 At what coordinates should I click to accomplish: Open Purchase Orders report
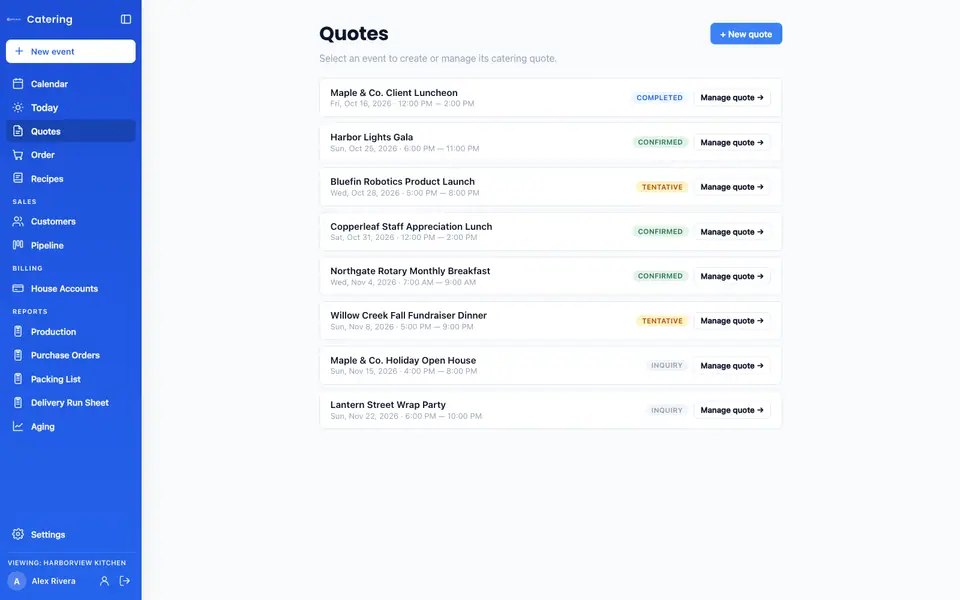pos(71,355)
